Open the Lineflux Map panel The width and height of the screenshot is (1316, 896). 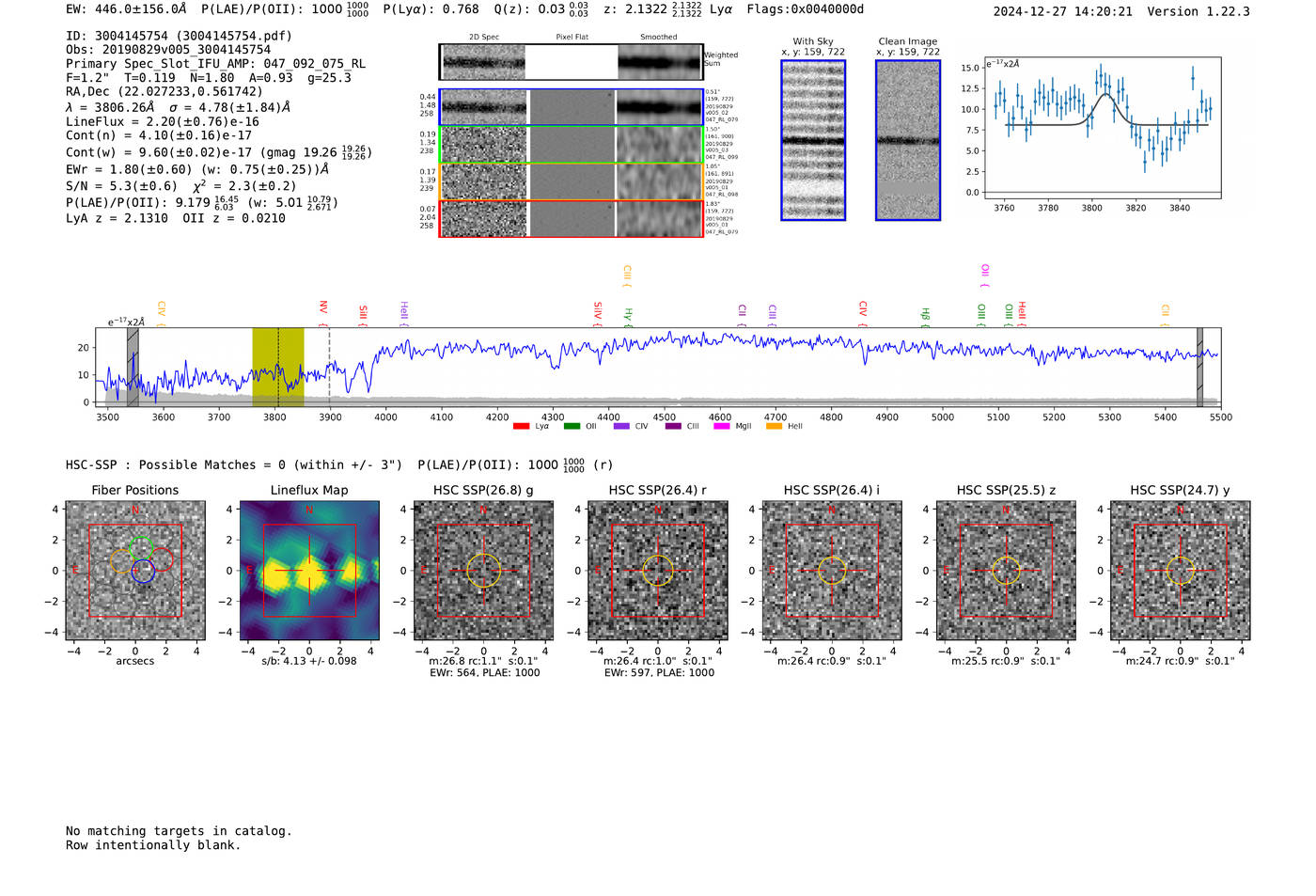coord(309,571)
